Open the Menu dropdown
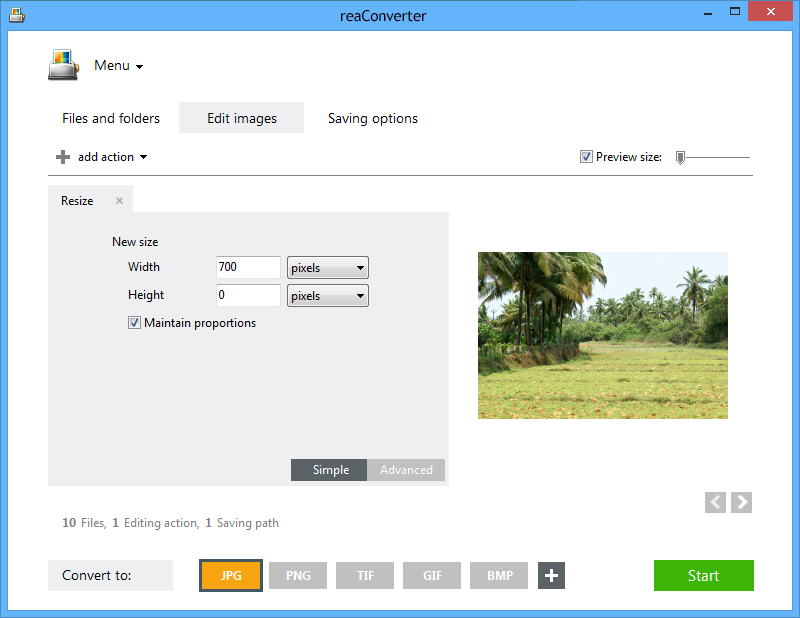The width and height of the screenshot is (800, 618). click(118, 66)
